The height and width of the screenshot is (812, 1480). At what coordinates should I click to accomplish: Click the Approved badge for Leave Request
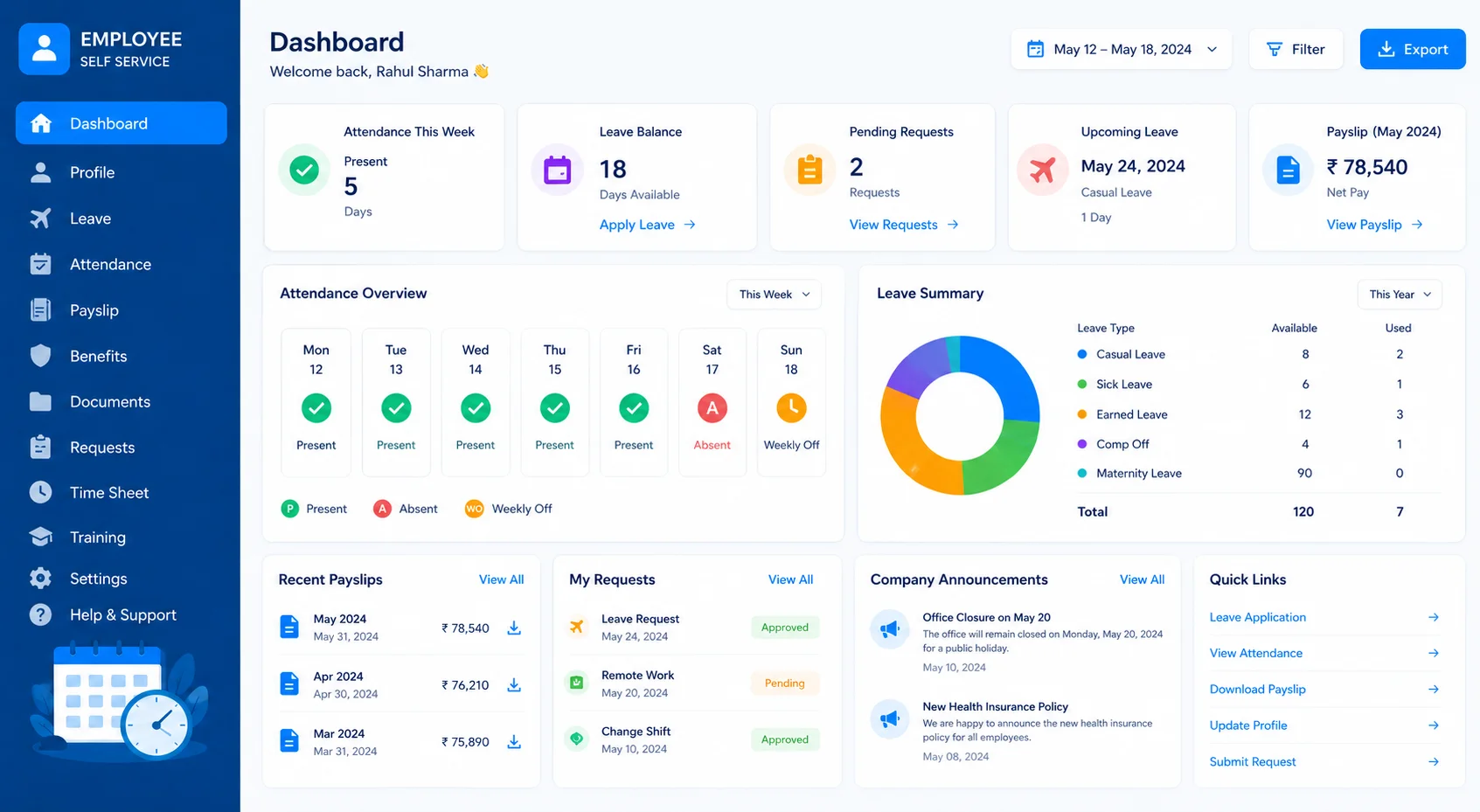784,627
